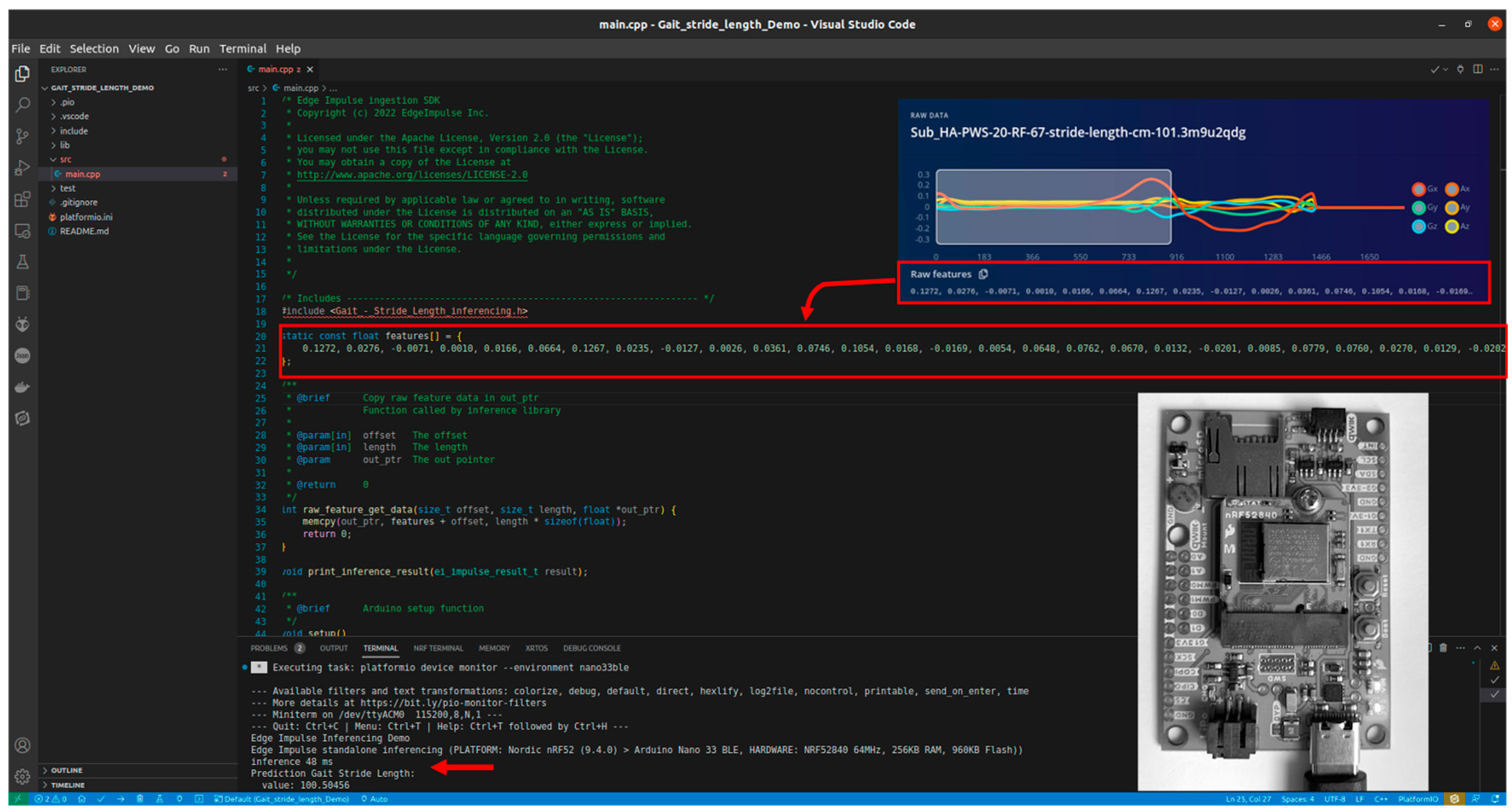Viewport: 1512px width, 812px height.
Task: Open the Extensions view
Action: (x=22, y=199)
